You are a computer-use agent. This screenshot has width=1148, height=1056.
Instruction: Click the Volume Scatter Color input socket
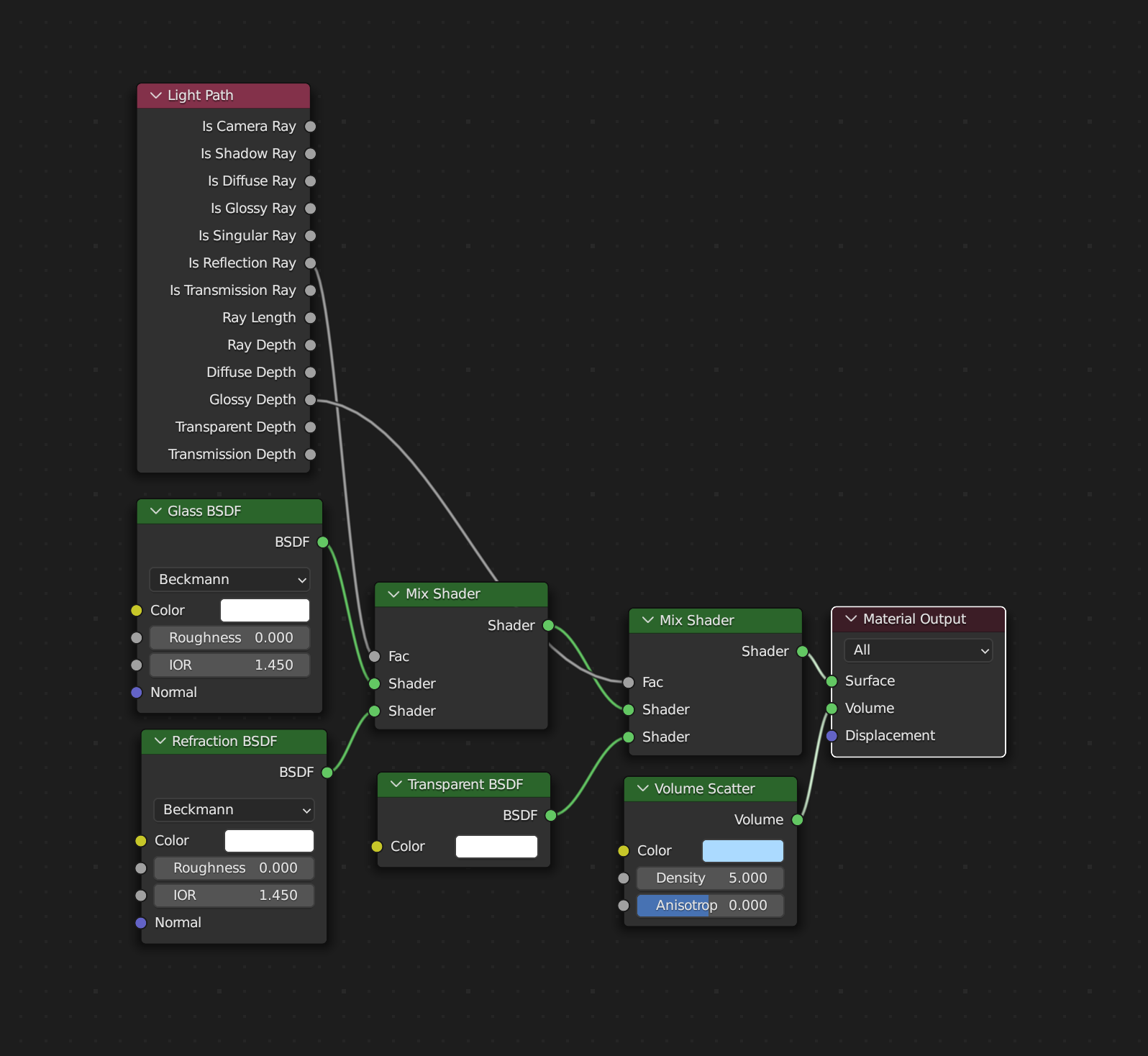coord(624,851)
